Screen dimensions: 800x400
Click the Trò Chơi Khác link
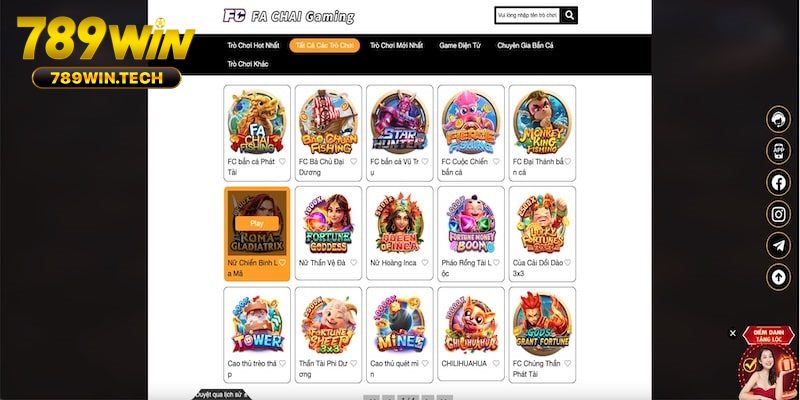point(247,64)
